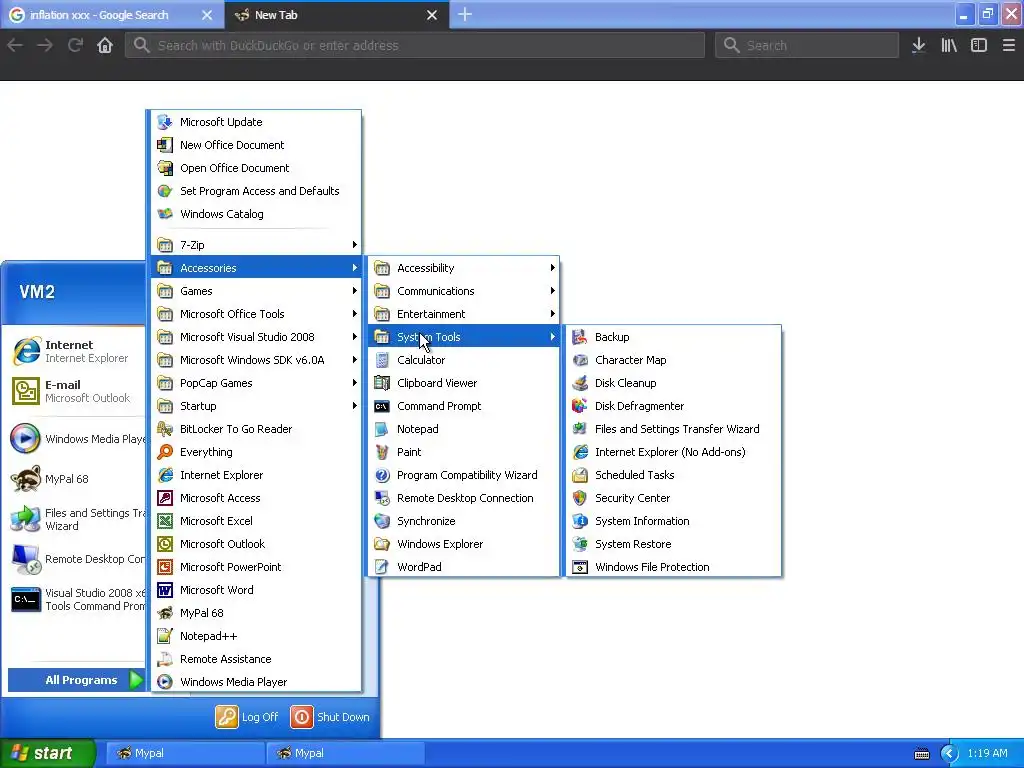Switch to the inflation xxx Google Search tab
Screen dimensions: 1024x768
pos(111,14)
